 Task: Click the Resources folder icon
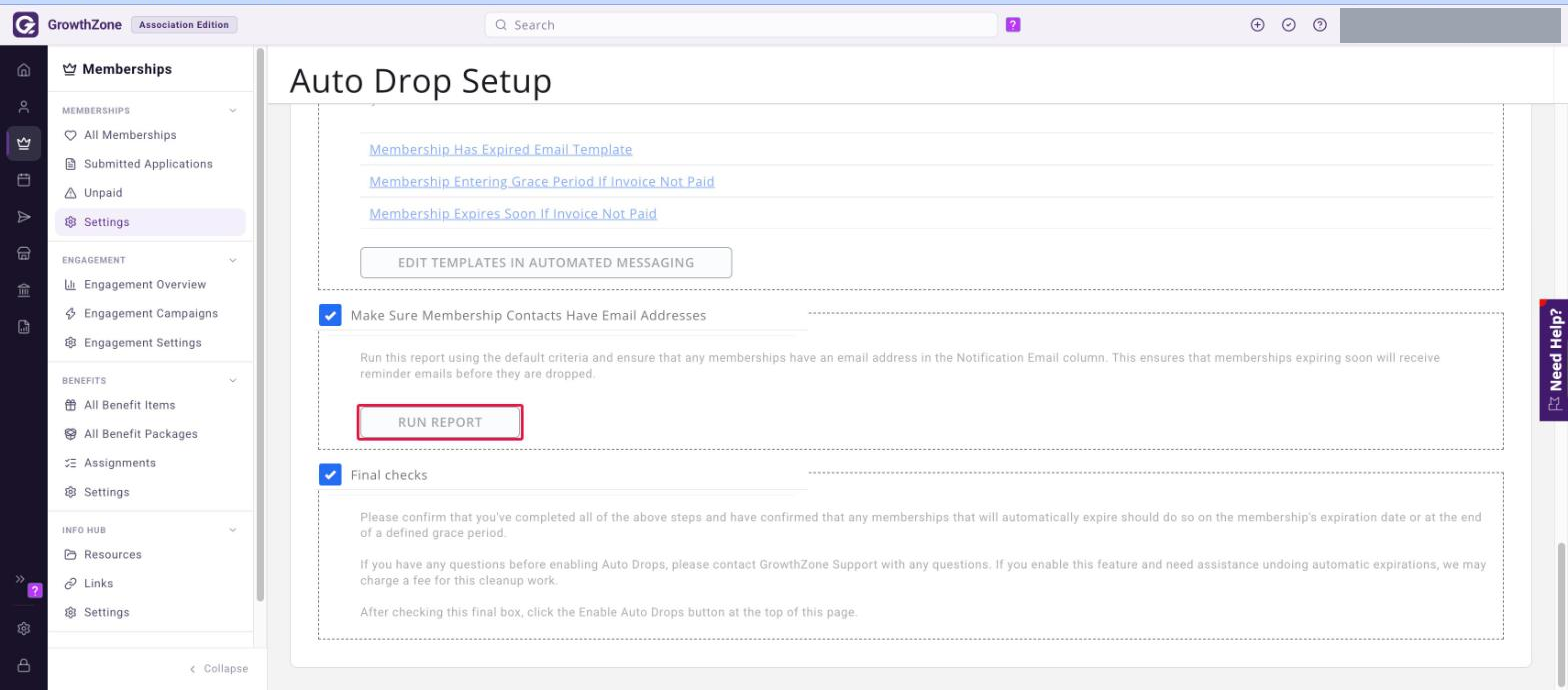(x=70, y=555)
